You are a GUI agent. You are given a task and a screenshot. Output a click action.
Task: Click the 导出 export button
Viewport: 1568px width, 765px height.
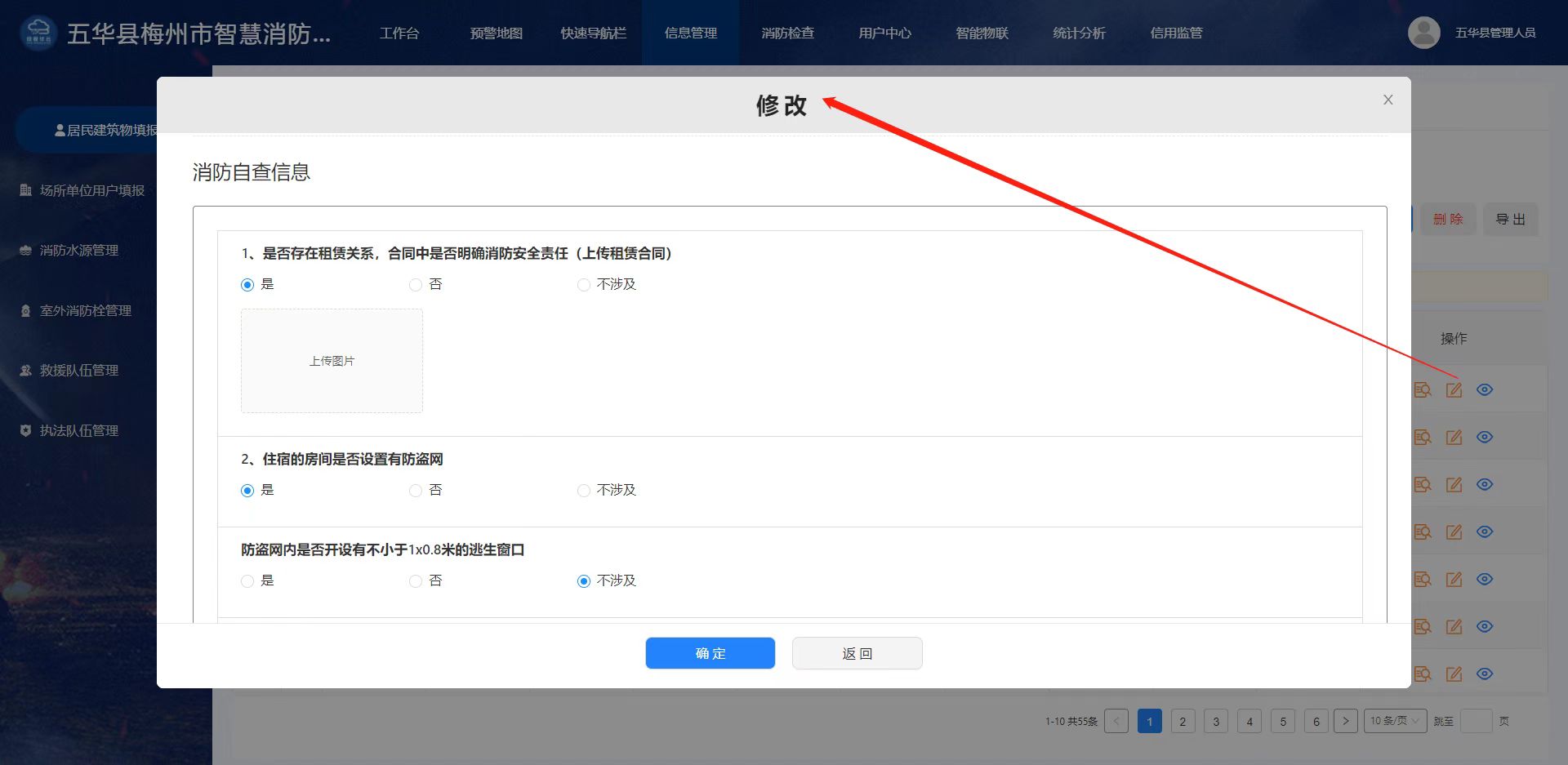pyautogui.click(x=1511, y=219)
